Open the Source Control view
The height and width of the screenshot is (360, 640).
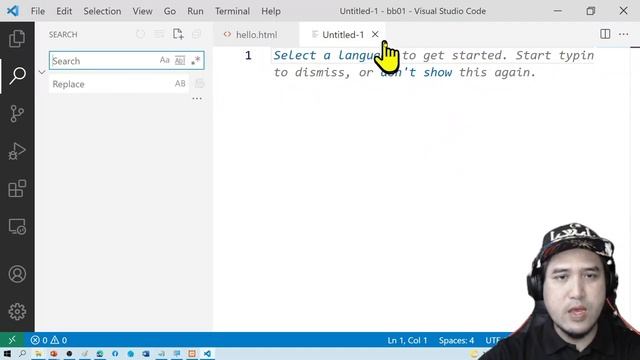click(17, 113)
